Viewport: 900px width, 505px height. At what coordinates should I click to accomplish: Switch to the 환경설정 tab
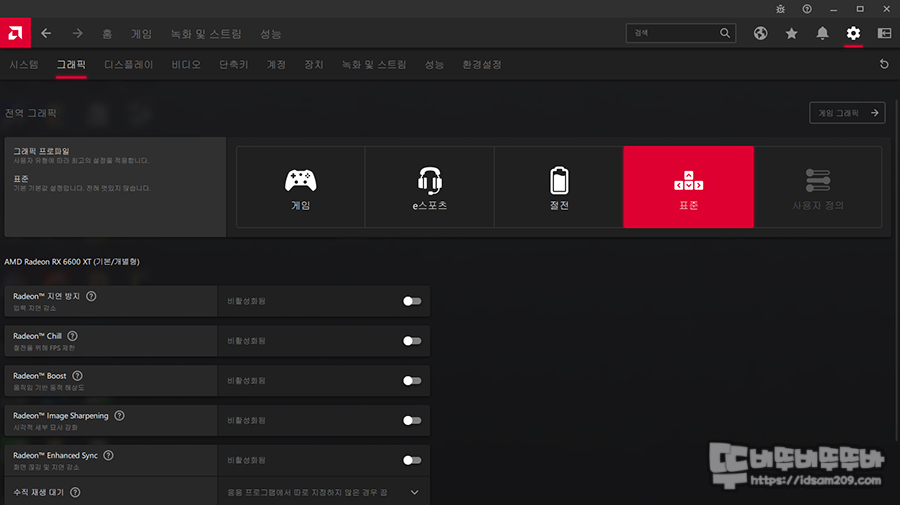(482, 64)
